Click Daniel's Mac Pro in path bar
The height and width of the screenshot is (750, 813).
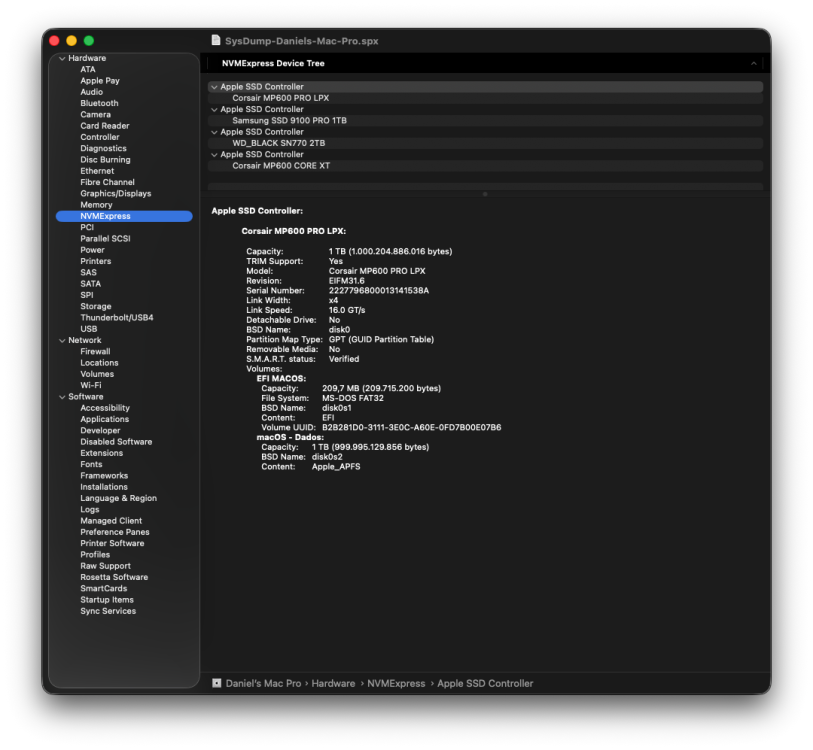[x=263, y=684]
